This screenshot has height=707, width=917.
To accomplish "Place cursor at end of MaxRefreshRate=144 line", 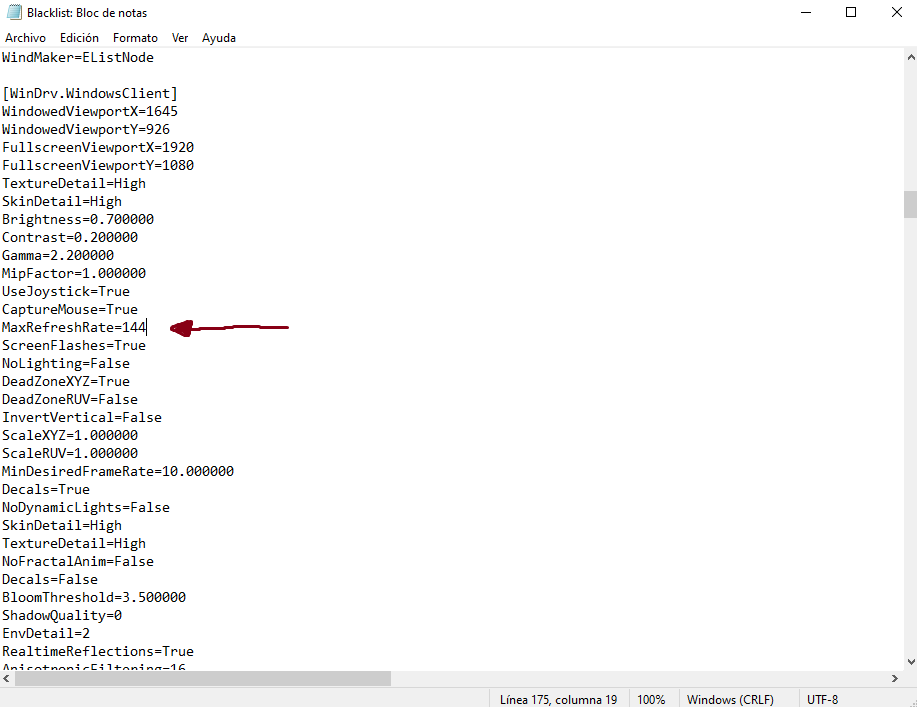I will [x=147, y=327].
